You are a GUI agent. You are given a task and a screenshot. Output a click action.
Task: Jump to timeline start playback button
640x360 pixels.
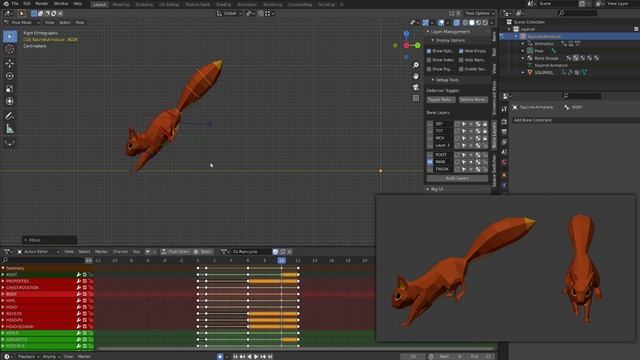236,356
